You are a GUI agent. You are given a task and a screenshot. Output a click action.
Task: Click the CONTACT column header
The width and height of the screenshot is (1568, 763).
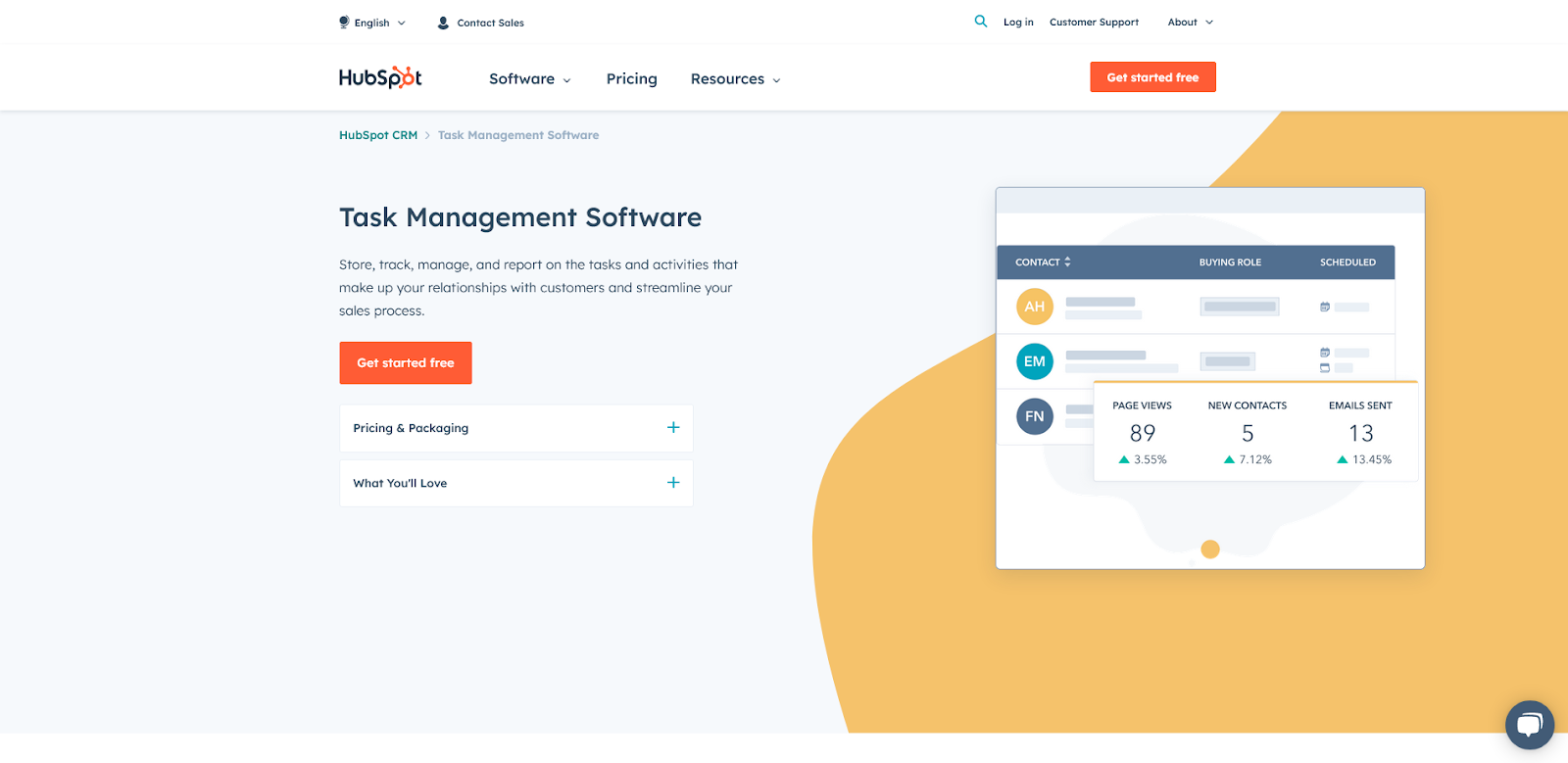[x=1038, y=262]
